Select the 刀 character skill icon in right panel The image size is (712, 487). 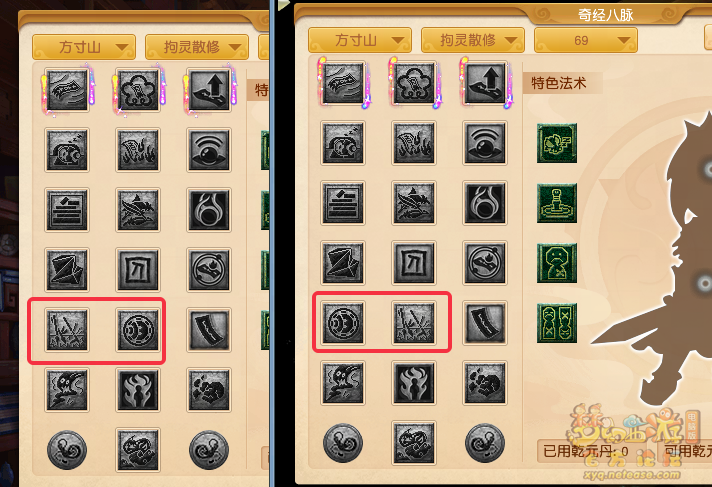point(414,263)
